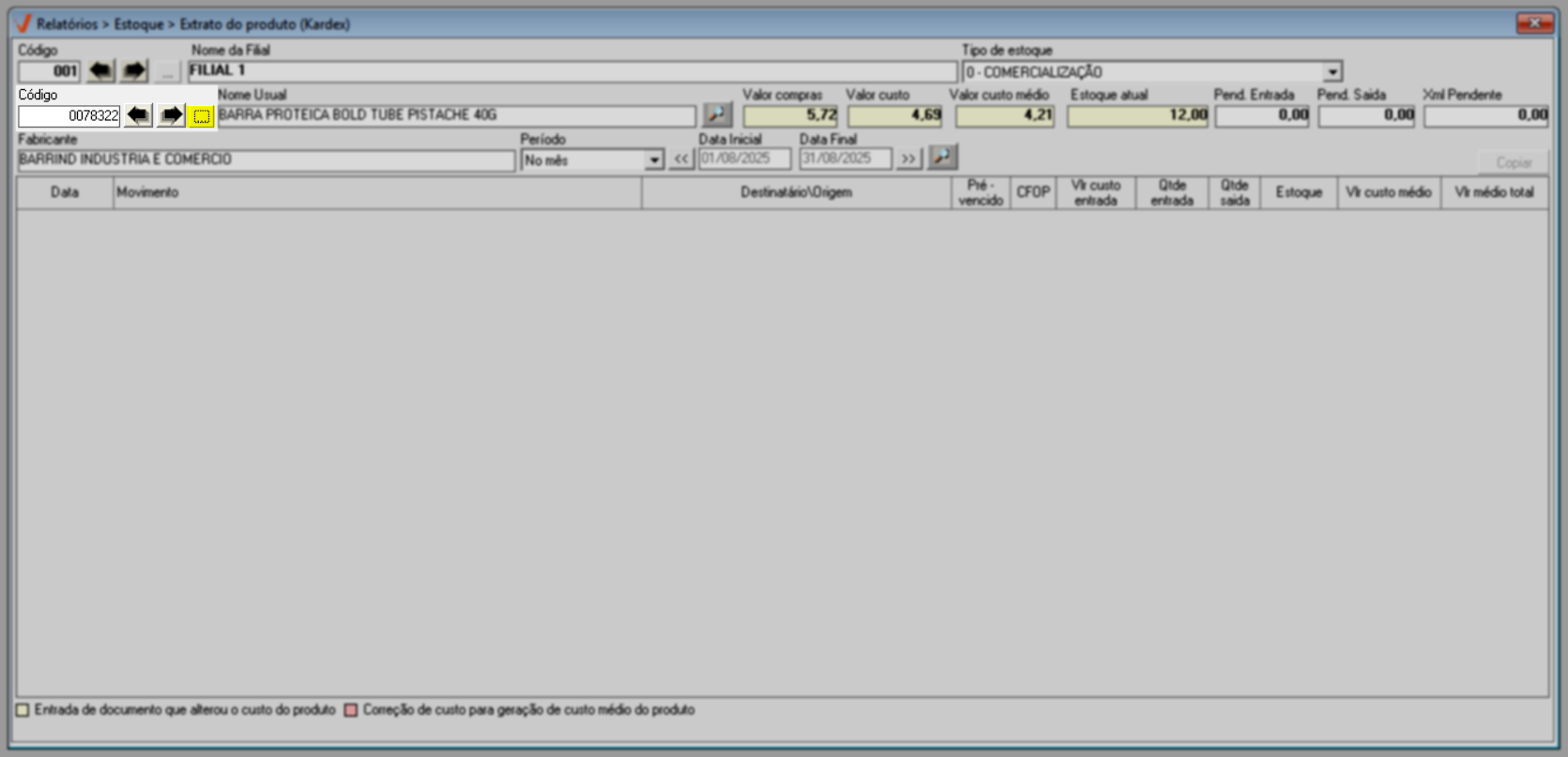Screen dimensions: 1568x757
Task: Select the Valor compras field
Action: tap(790, 115)
